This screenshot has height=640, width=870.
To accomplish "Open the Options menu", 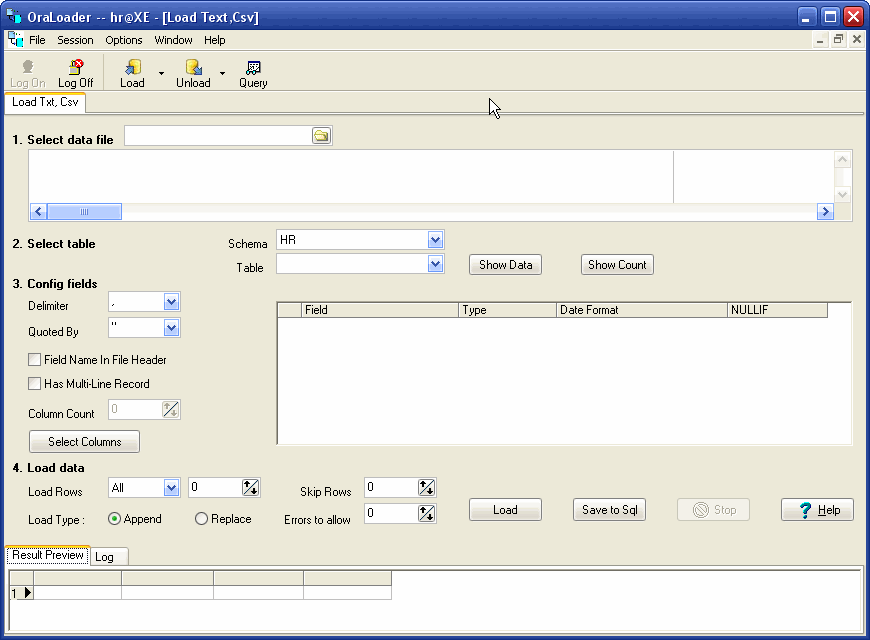I will [x=124, y=40].
